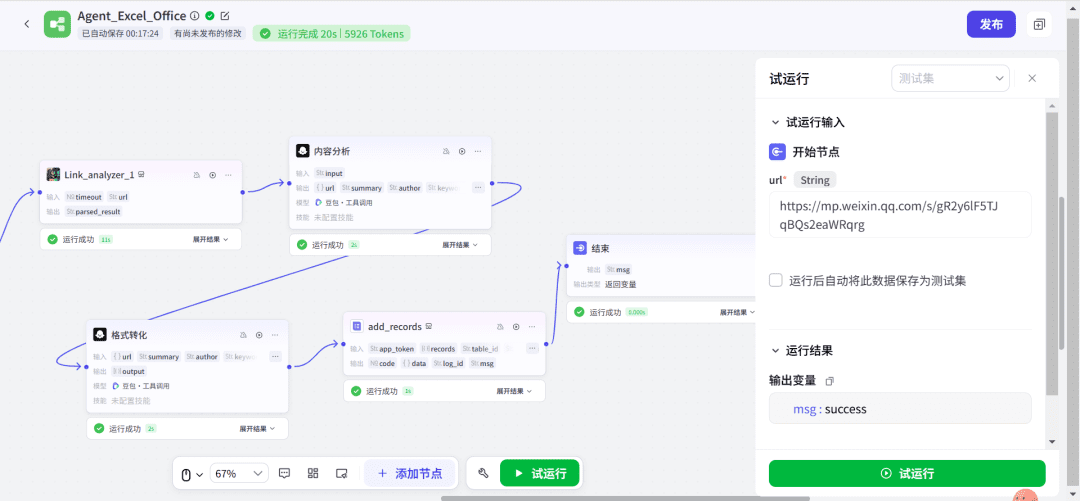
Task: Open the three-dot menu on 内容分析 node
Action: point(477,151)
